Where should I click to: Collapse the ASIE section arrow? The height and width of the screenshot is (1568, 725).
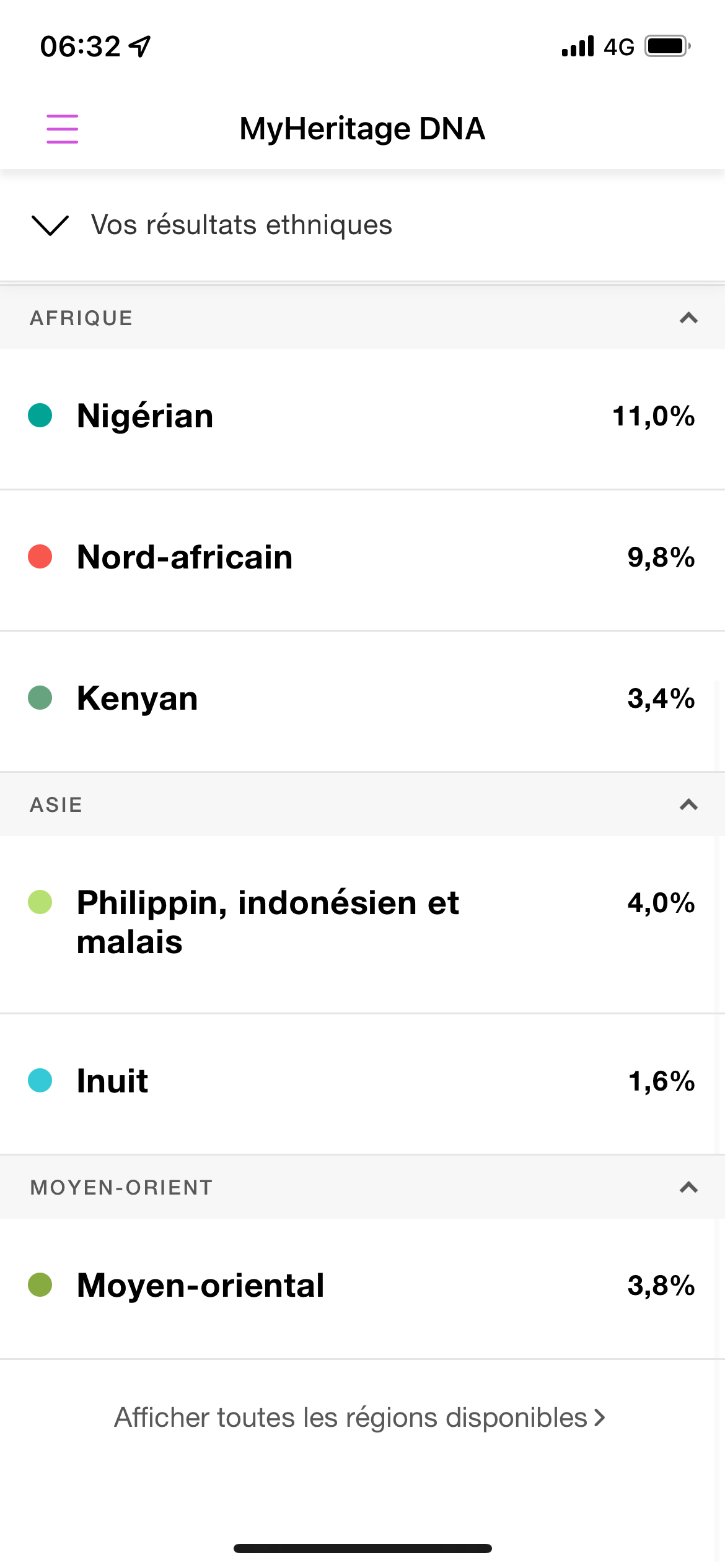(x=688, y=804)
